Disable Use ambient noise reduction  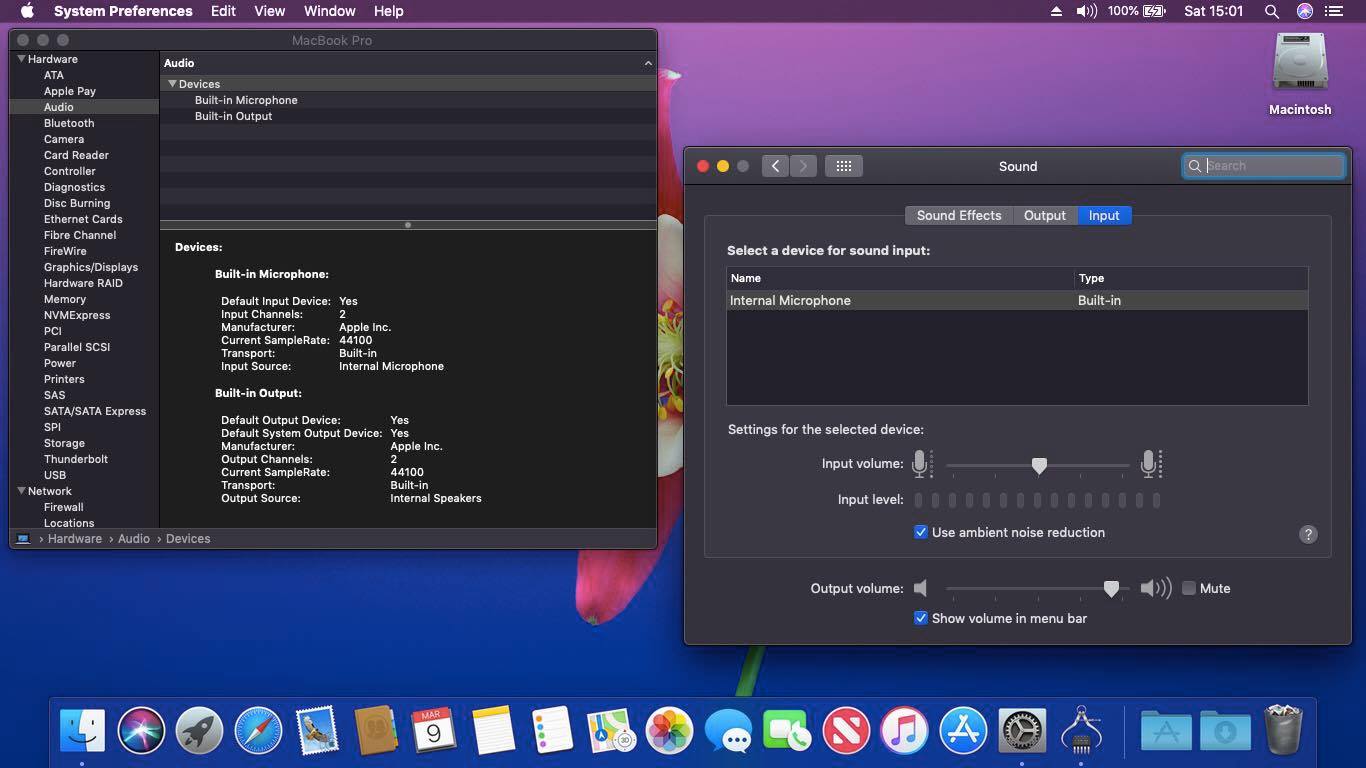tap(921, 532)
